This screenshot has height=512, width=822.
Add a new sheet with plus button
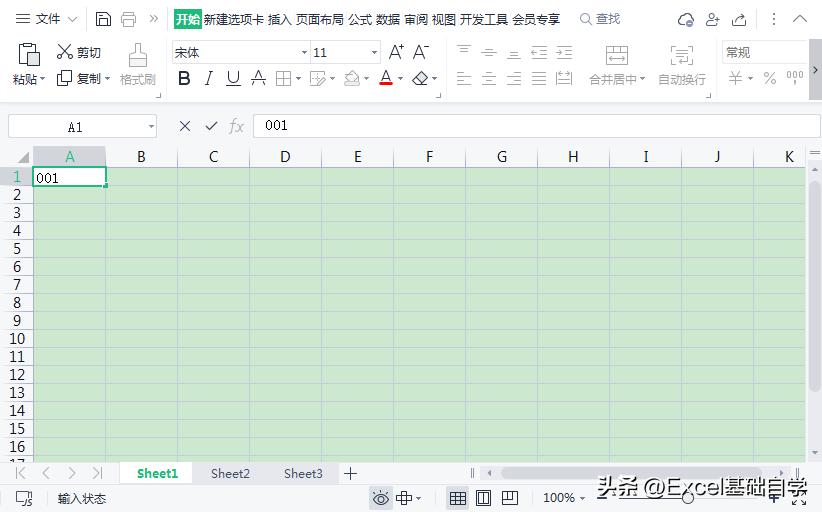350,474
